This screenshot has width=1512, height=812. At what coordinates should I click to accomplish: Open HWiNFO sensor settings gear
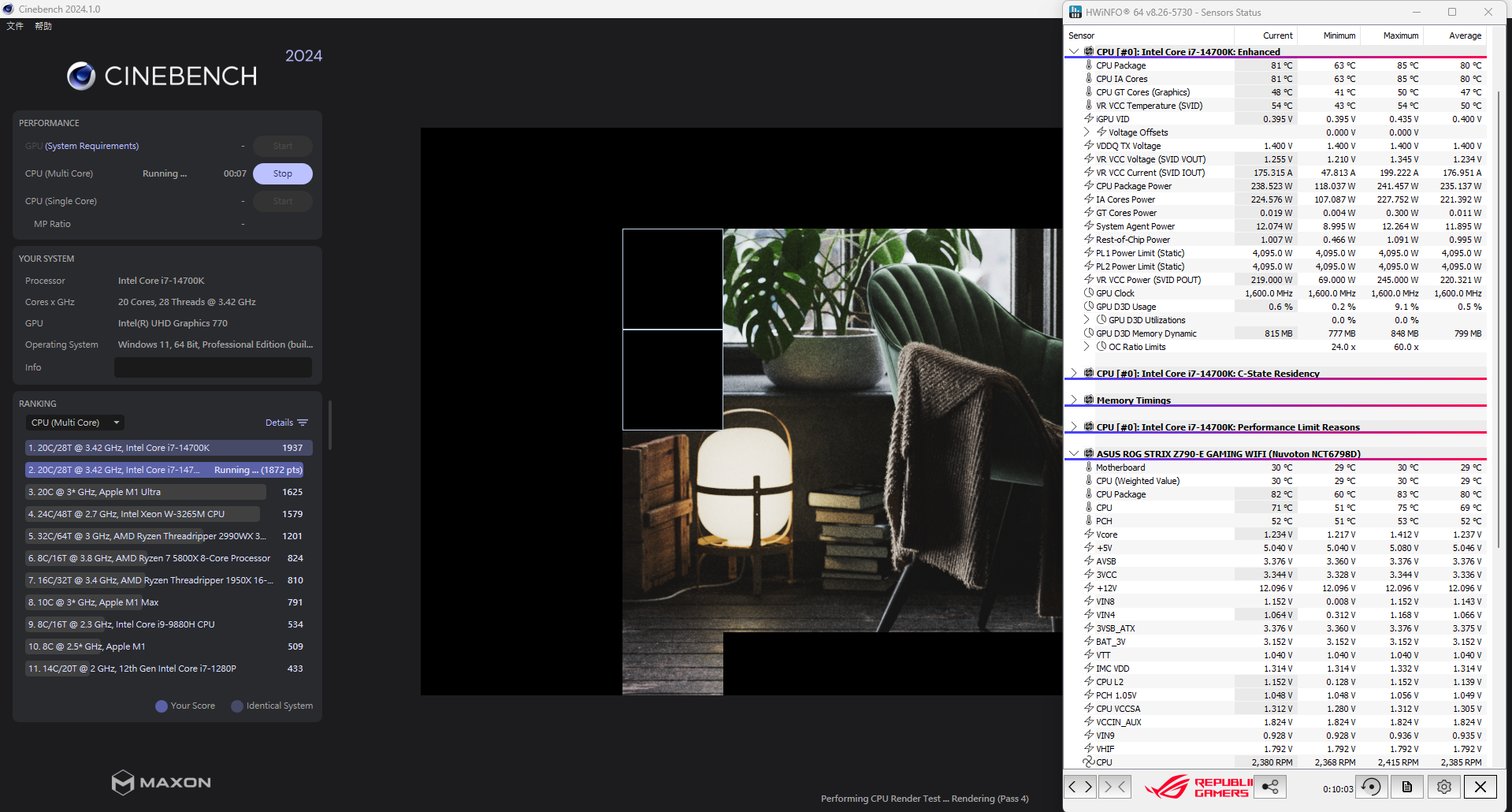tap(1443, 786)
